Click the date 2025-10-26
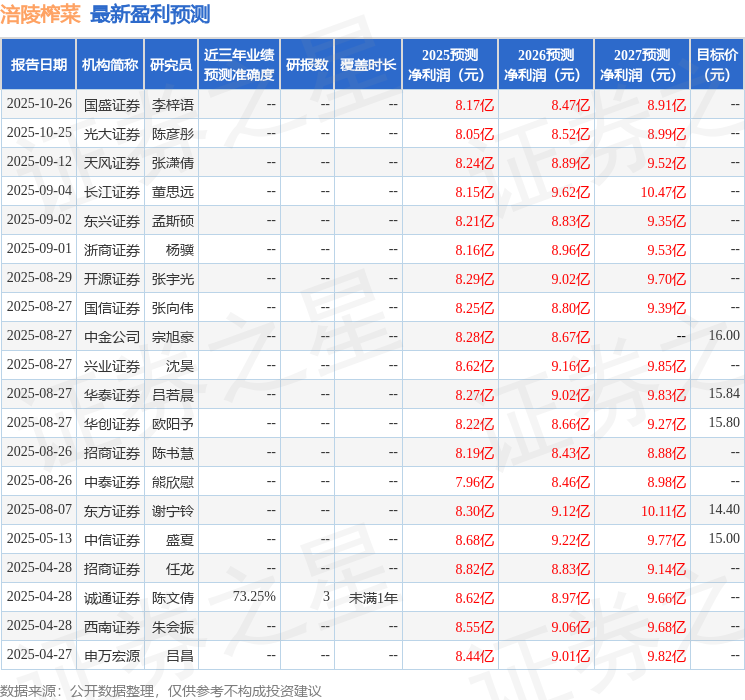The height and width of the screenshot is (700, 745). (x=39, y=104)
